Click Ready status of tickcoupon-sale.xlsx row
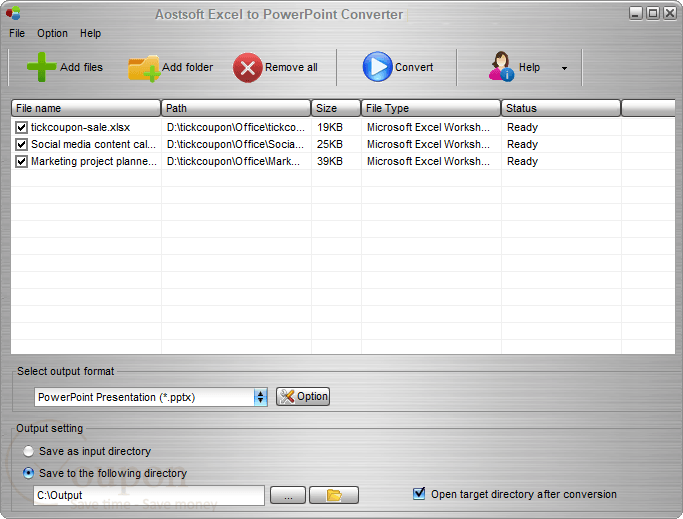 pos(522,127)
